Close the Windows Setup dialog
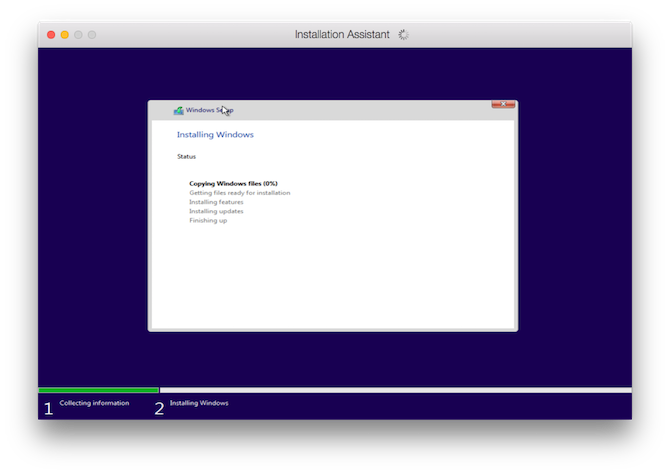670x474 pixels. 503,104
